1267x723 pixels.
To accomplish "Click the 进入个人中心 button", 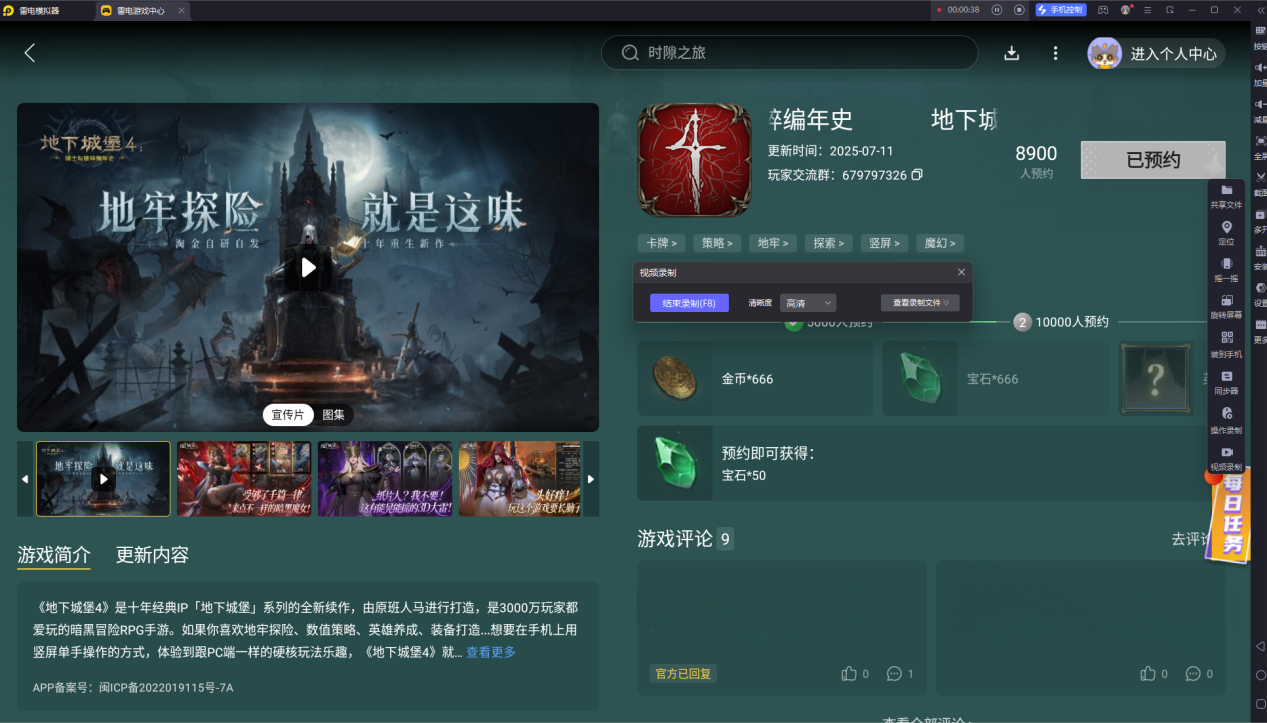I will 1157,54.
